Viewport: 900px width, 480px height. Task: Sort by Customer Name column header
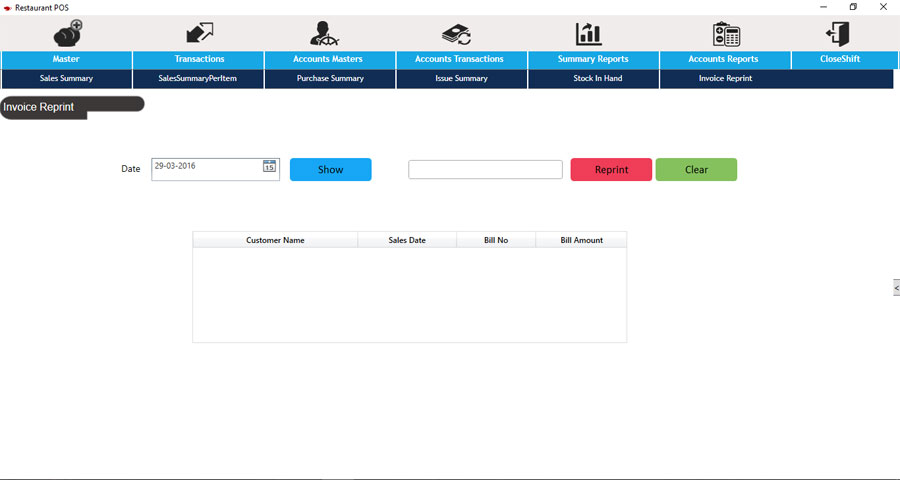[275, 240]
